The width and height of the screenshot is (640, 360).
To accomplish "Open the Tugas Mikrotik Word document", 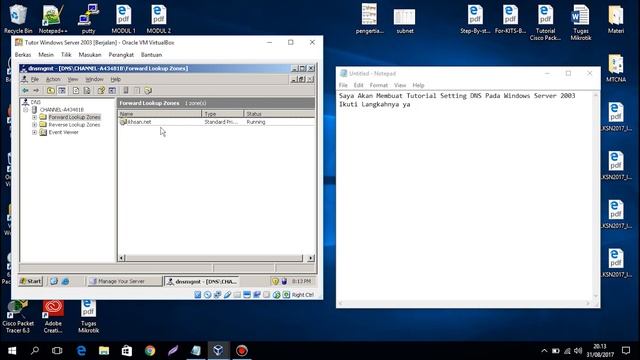I will tap(580, 22).
